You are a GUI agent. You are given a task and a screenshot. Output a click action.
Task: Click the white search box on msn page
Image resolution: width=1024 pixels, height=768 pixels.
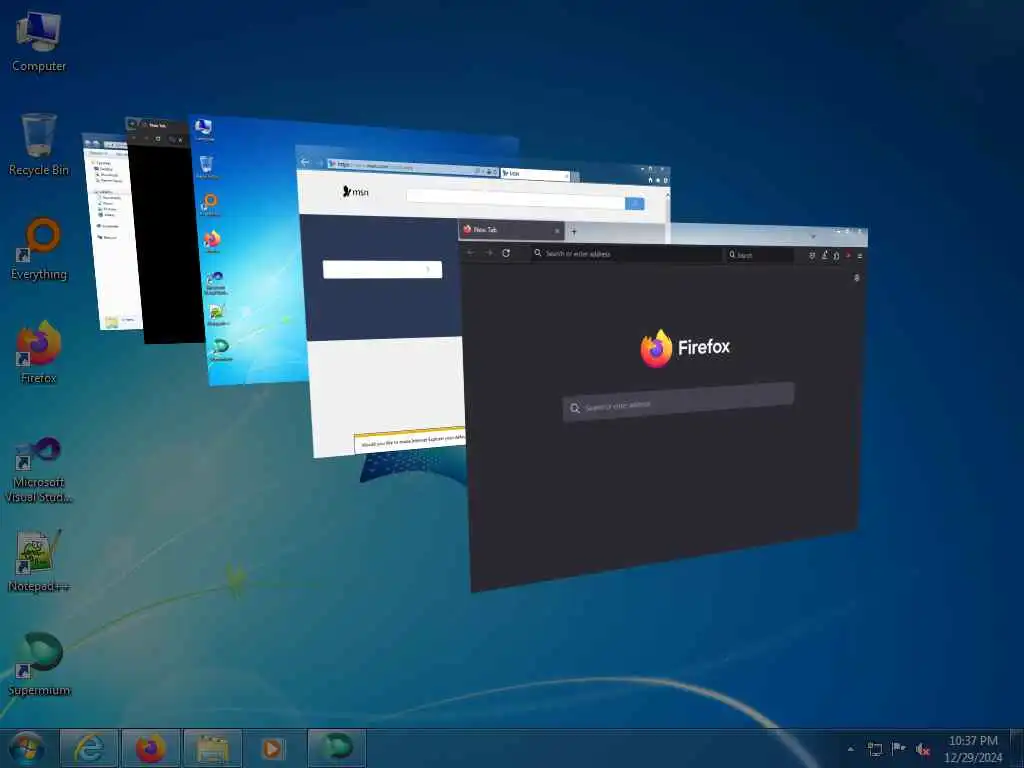(x=383, y=269)
